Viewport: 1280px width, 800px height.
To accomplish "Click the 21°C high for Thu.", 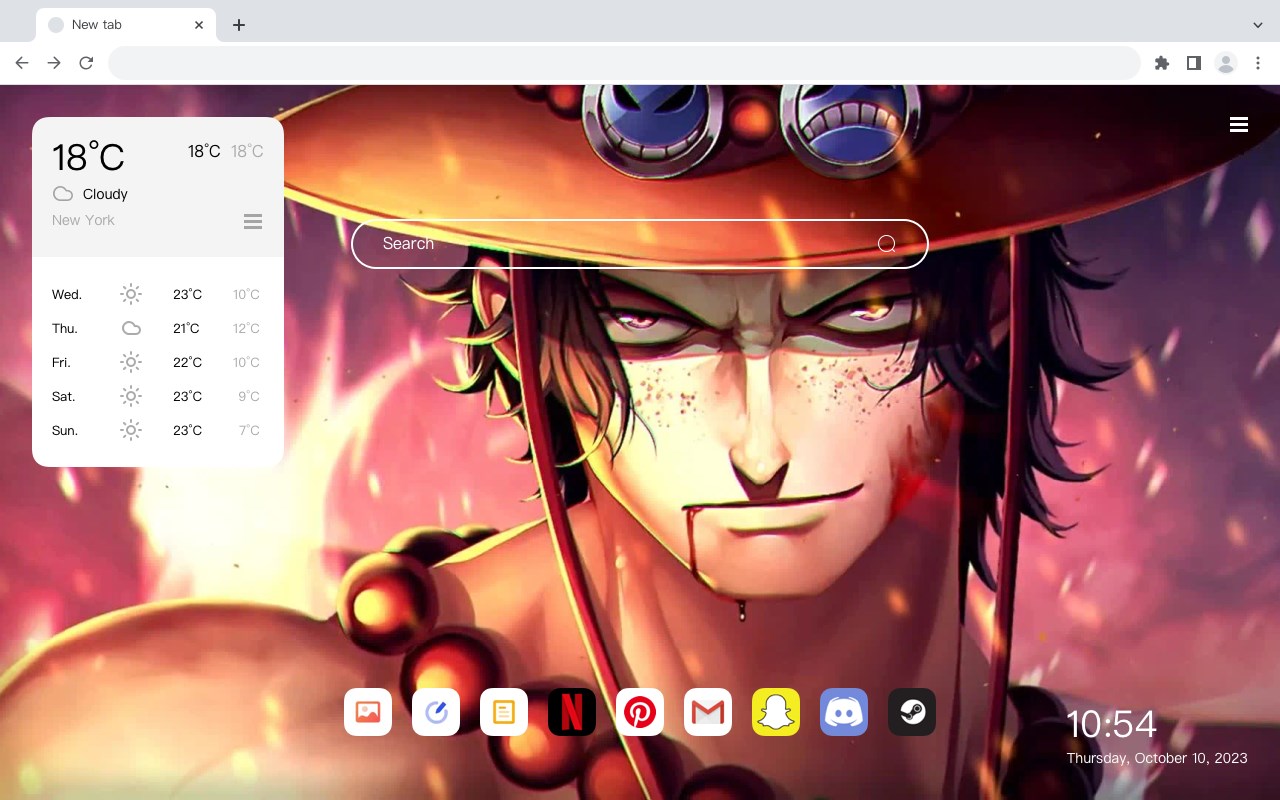I will tap(186, 328).
